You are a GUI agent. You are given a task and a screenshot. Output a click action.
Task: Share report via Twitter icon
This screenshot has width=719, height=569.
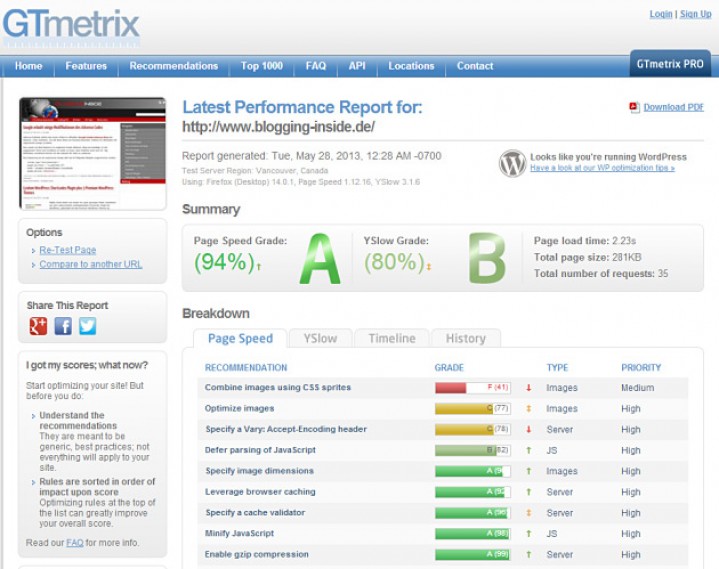click(x=87, y=326)
